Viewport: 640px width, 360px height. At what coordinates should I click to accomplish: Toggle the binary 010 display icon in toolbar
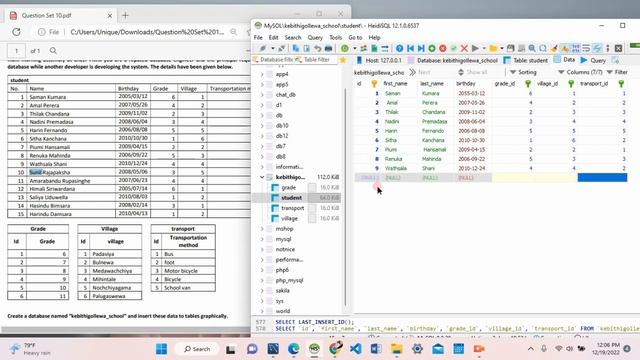(576, 49)
